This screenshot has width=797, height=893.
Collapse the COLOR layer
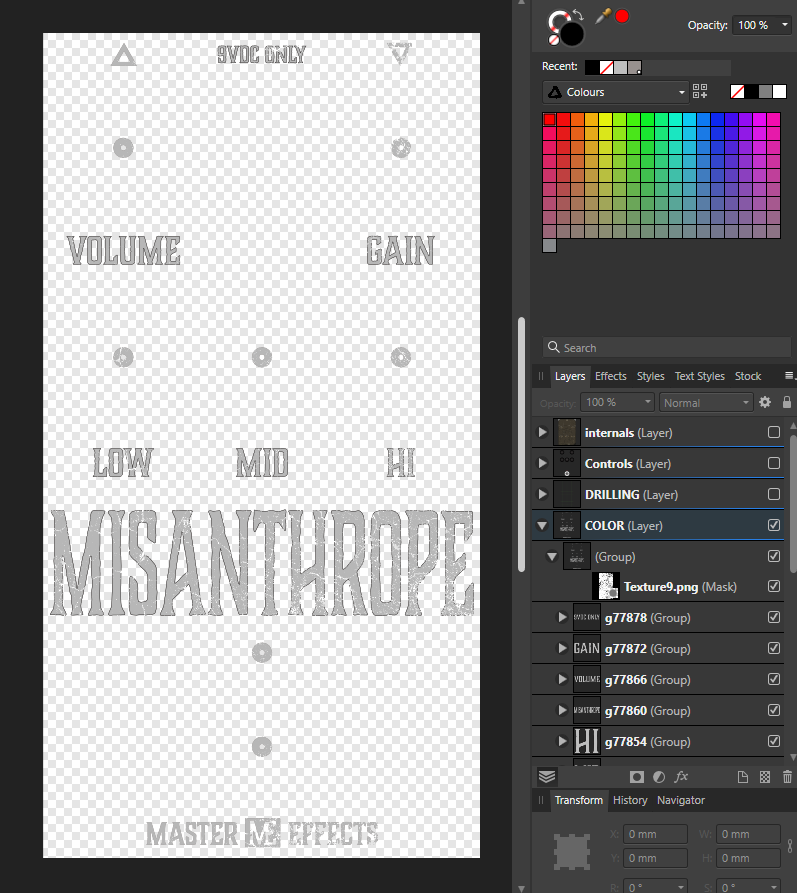click(x=543, y=525)
